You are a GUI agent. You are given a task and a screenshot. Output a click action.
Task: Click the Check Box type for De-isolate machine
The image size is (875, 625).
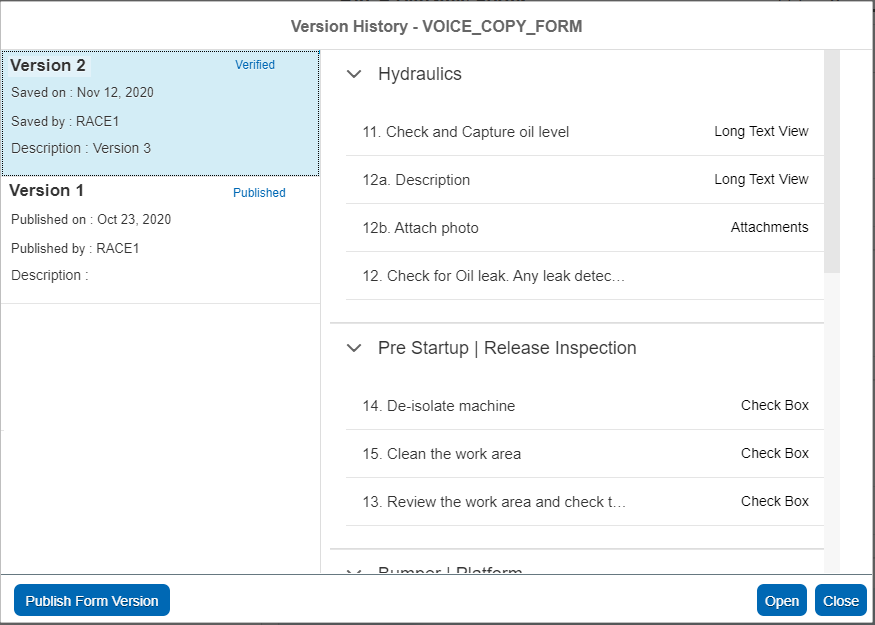point(774,405)
